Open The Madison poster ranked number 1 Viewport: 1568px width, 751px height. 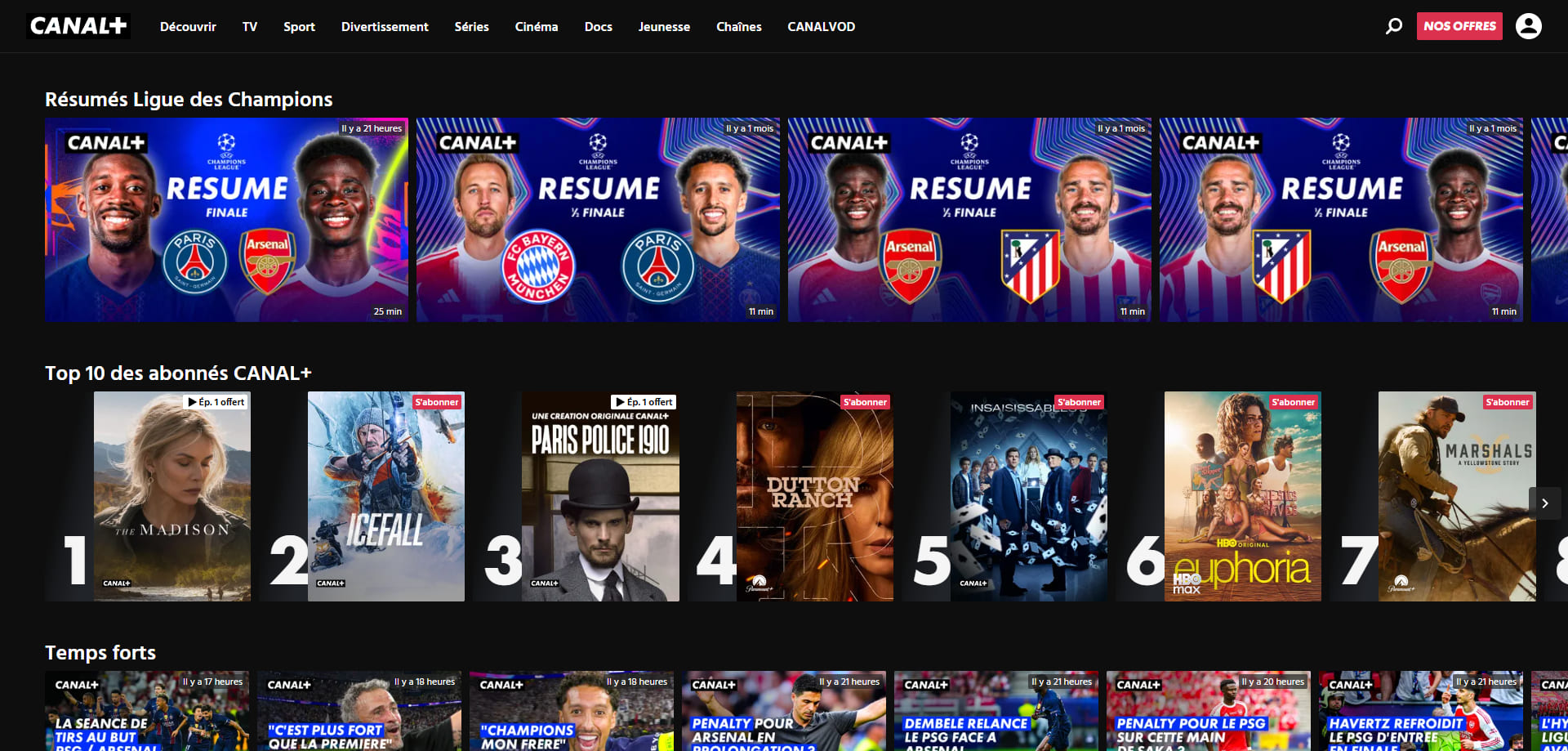172,497
